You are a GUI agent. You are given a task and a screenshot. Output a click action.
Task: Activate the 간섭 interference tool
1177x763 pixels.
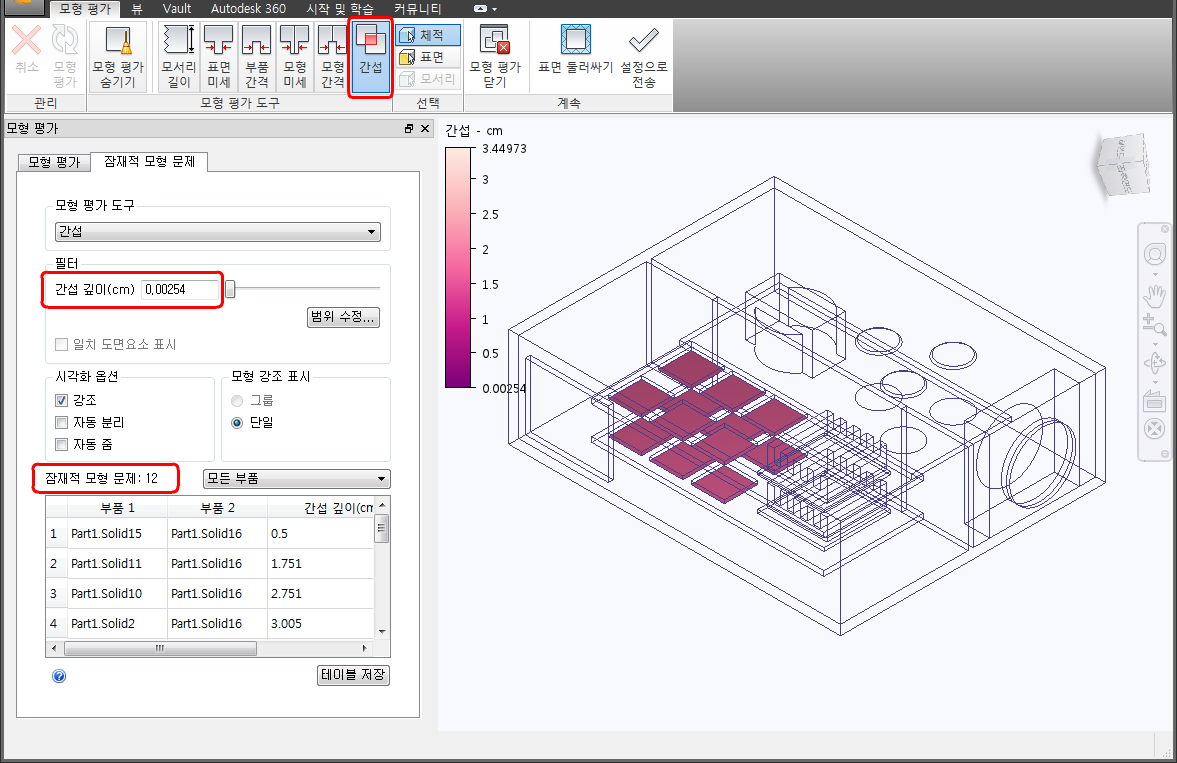(x=370, y=57)
